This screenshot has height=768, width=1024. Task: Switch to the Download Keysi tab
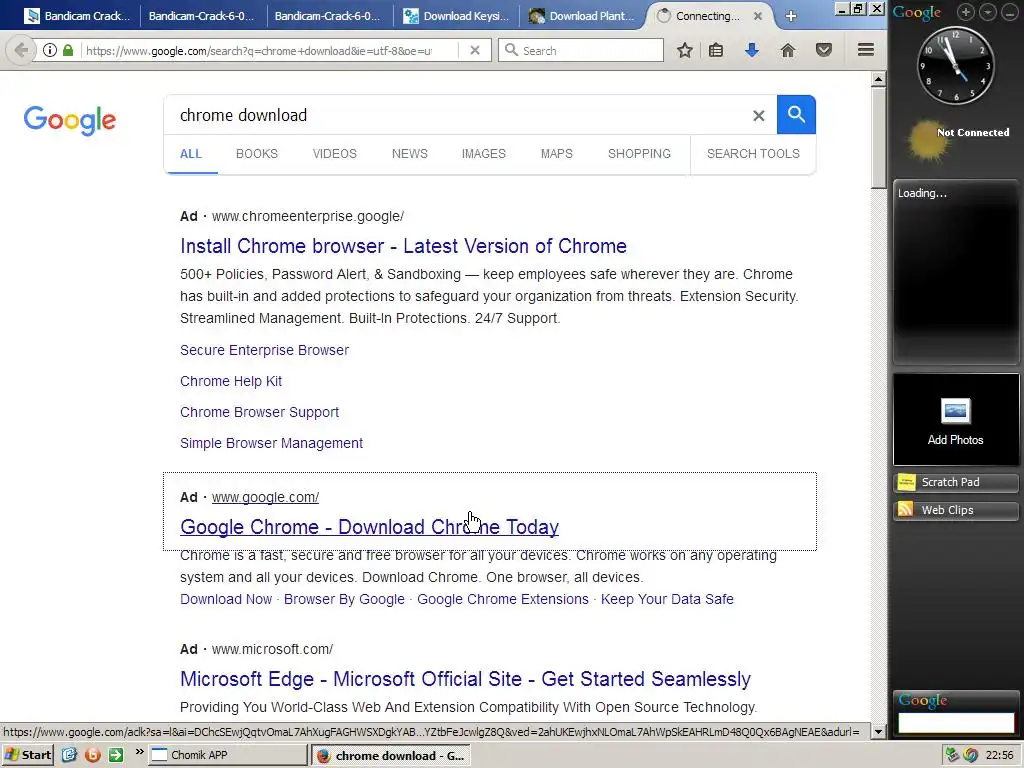pos(455,16)
